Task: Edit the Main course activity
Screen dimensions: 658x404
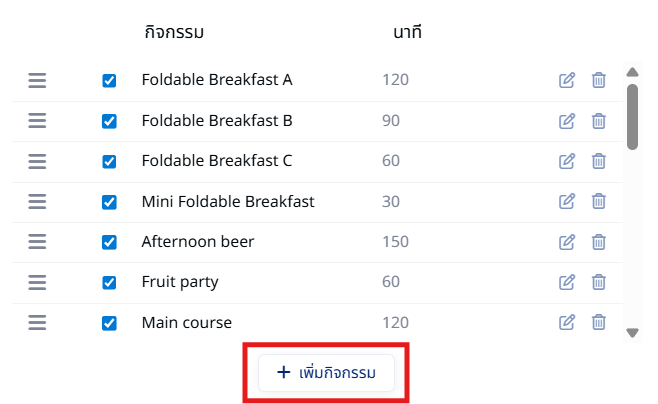Action: click(x=567, y=323)
